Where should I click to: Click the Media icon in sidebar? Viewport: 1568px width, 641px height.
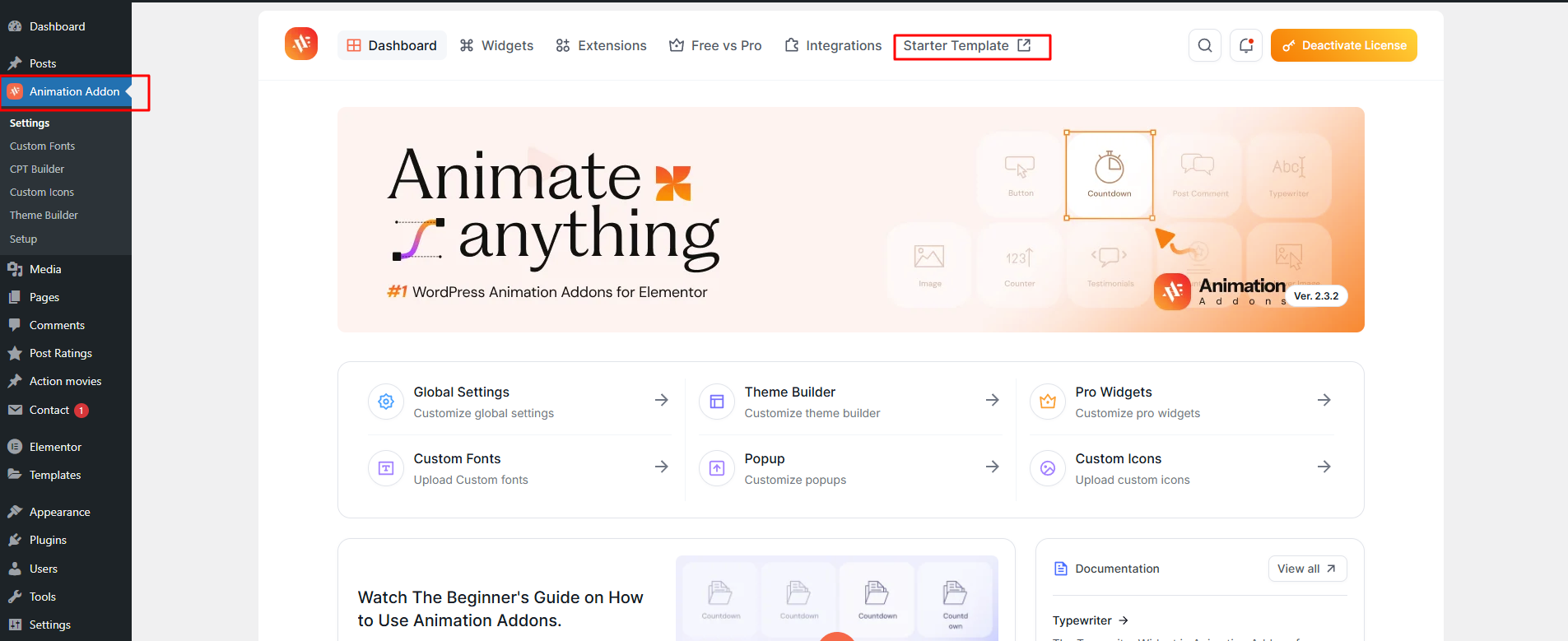[15, 269]
